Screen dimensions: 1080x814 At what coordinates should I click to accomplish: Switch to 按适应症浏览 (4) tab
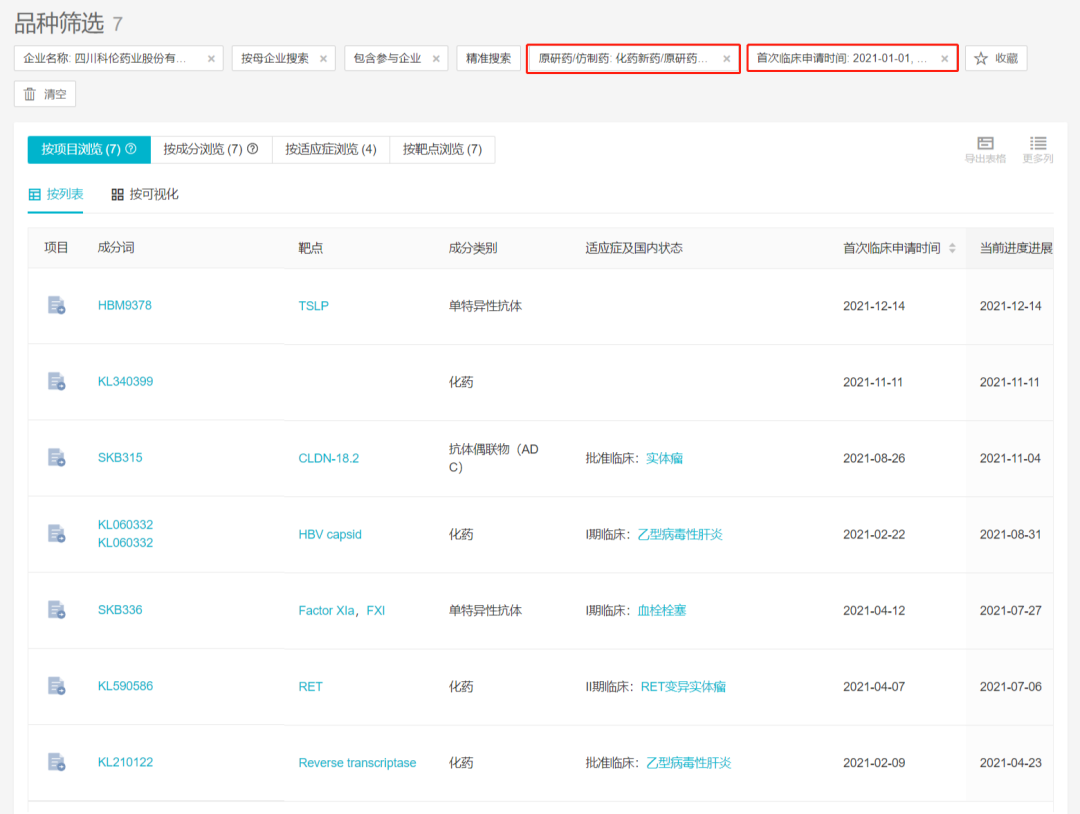[330, 149]
